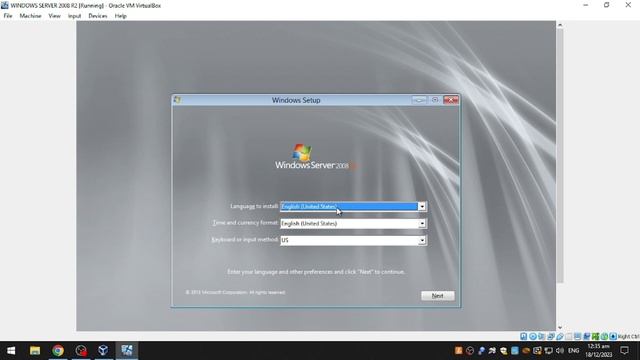Screen dimensions: 640x360
Task: Expand the Time and currency format dropdown
Action: tap(422, 224)
